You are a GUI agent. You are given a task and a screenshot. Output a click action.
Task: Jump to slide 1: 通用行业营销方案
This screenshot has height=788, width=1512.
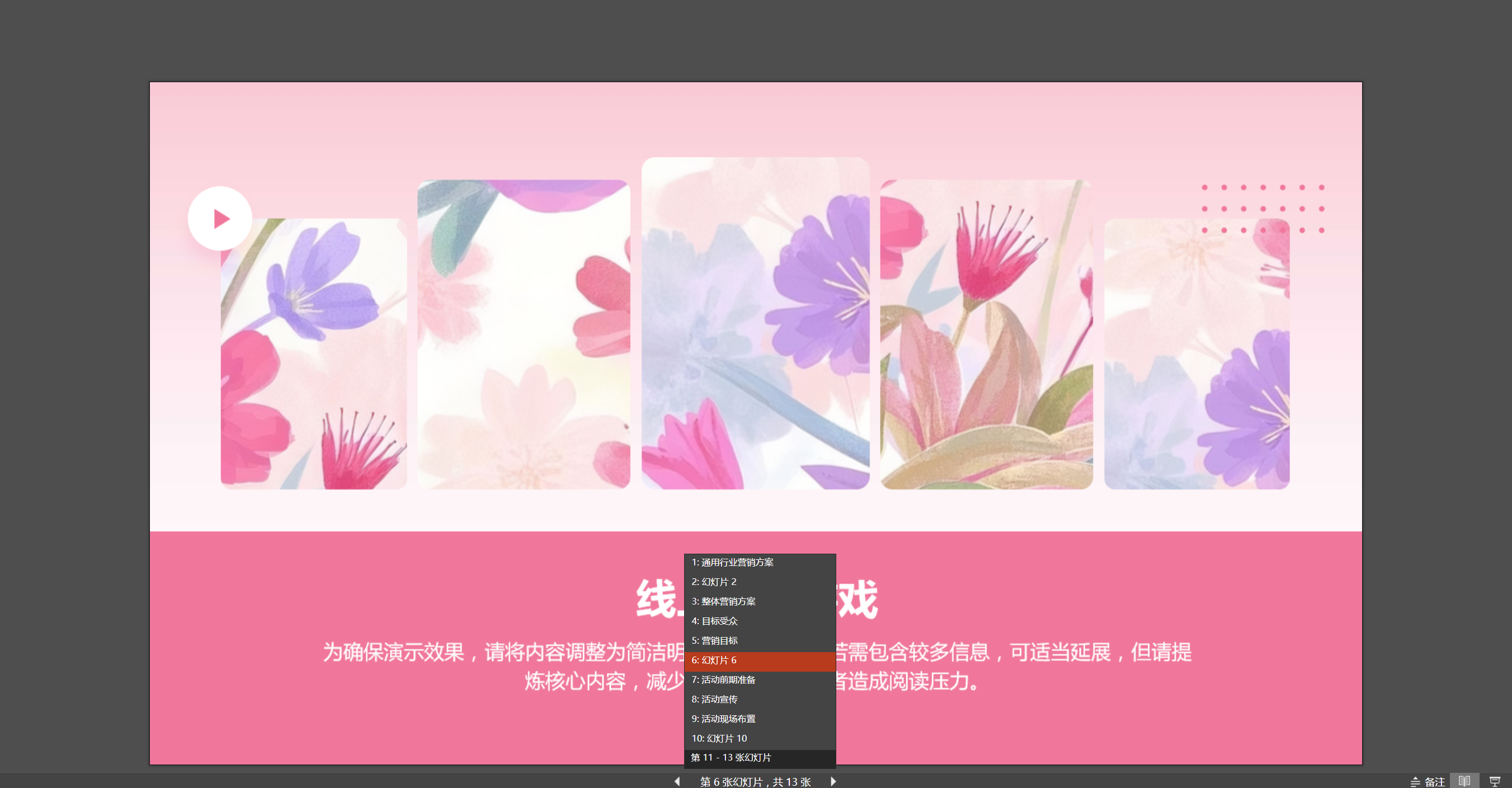click(x=760, y=562)
